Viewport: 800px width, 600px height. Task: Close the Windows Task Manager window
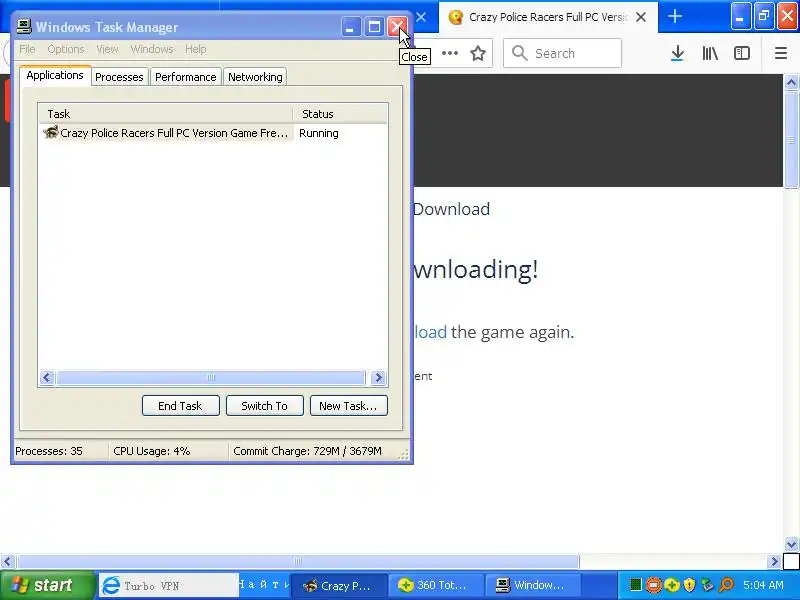397,27
